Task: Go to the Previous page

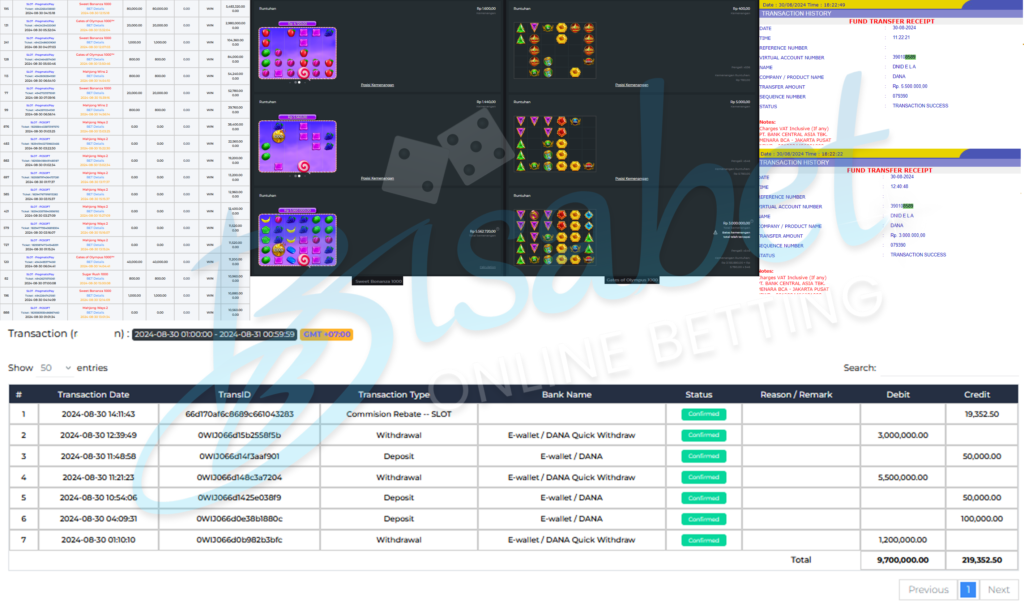Action: (x=928, y=589)
